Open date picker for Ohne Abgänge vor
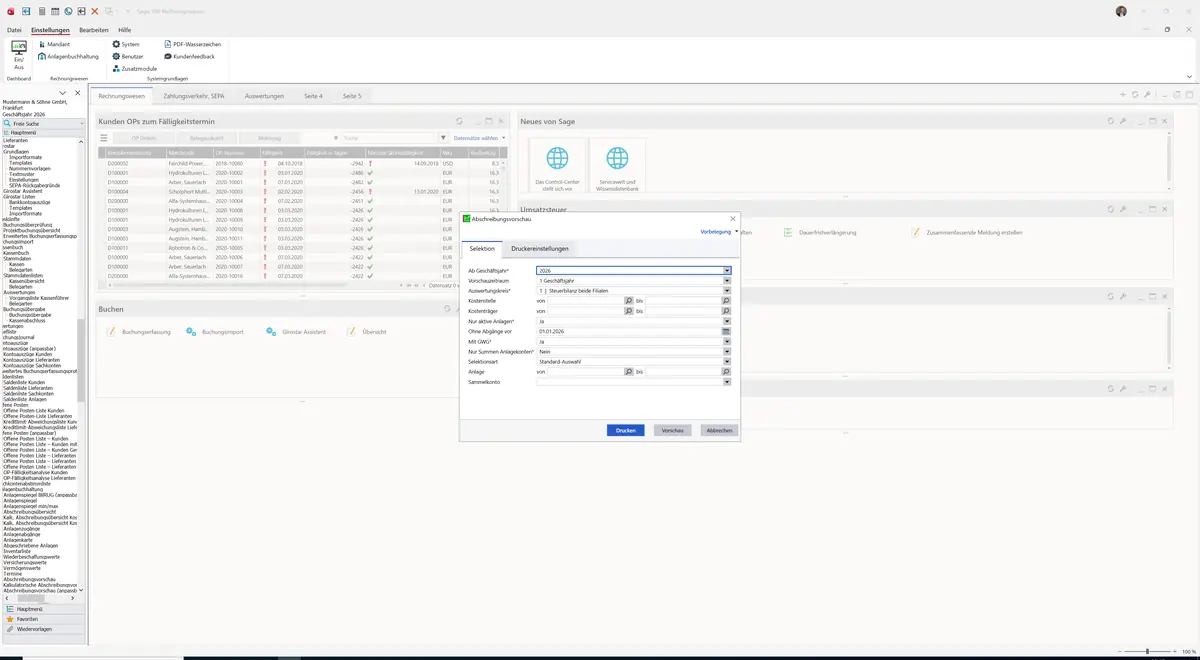1200x660 pixels. click(x=727, y=331)
